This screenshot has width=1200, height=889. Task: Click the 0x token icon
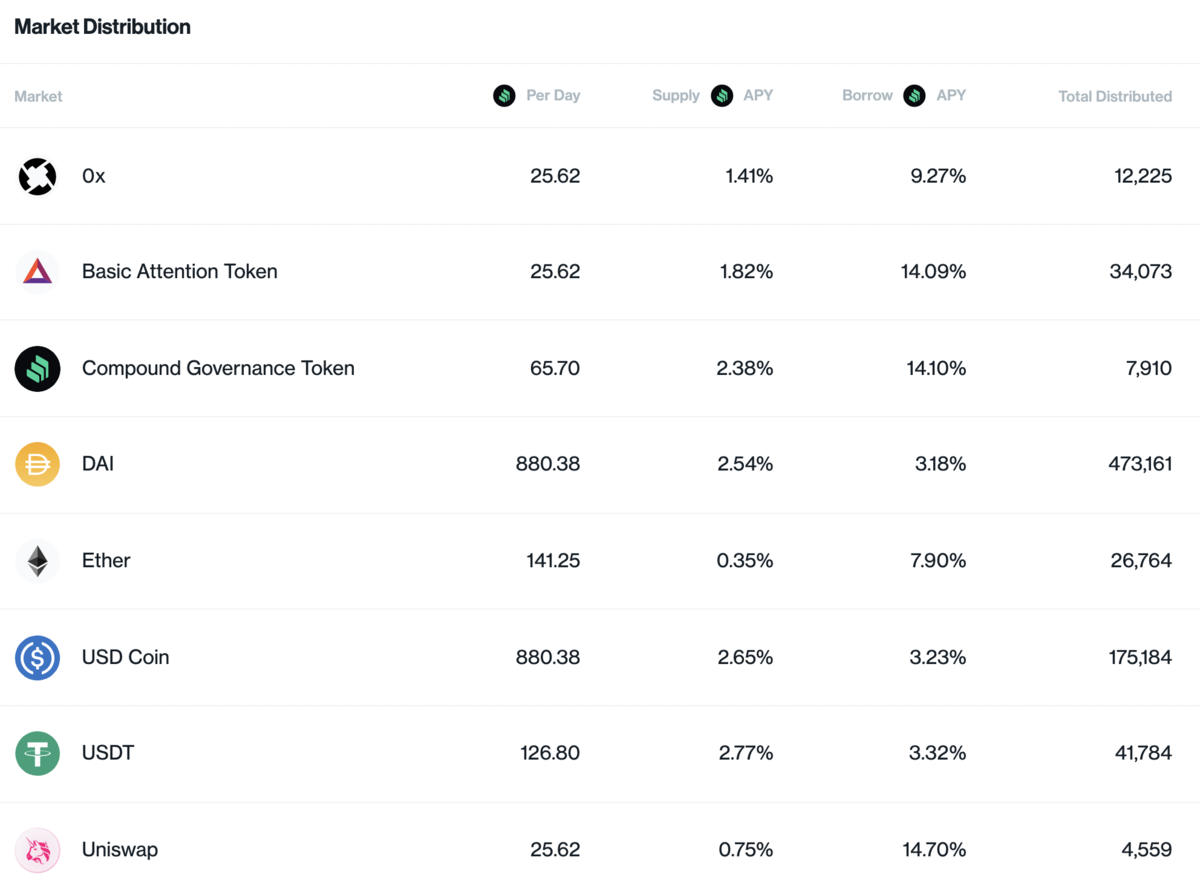click(x=37, y=176)
